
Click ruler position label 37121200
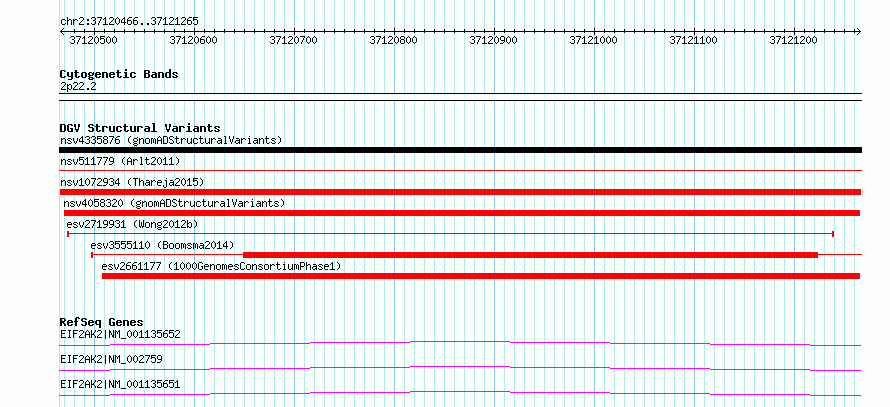pyautogui.click(x=794, y=40)
